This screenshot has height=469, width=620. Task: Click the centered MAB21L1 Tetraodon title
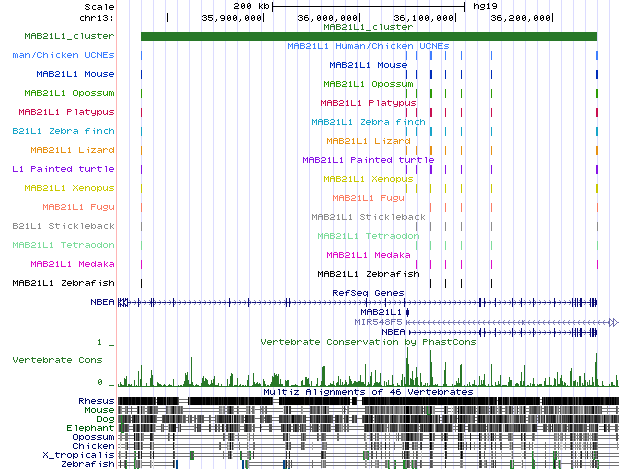point(368,236)
